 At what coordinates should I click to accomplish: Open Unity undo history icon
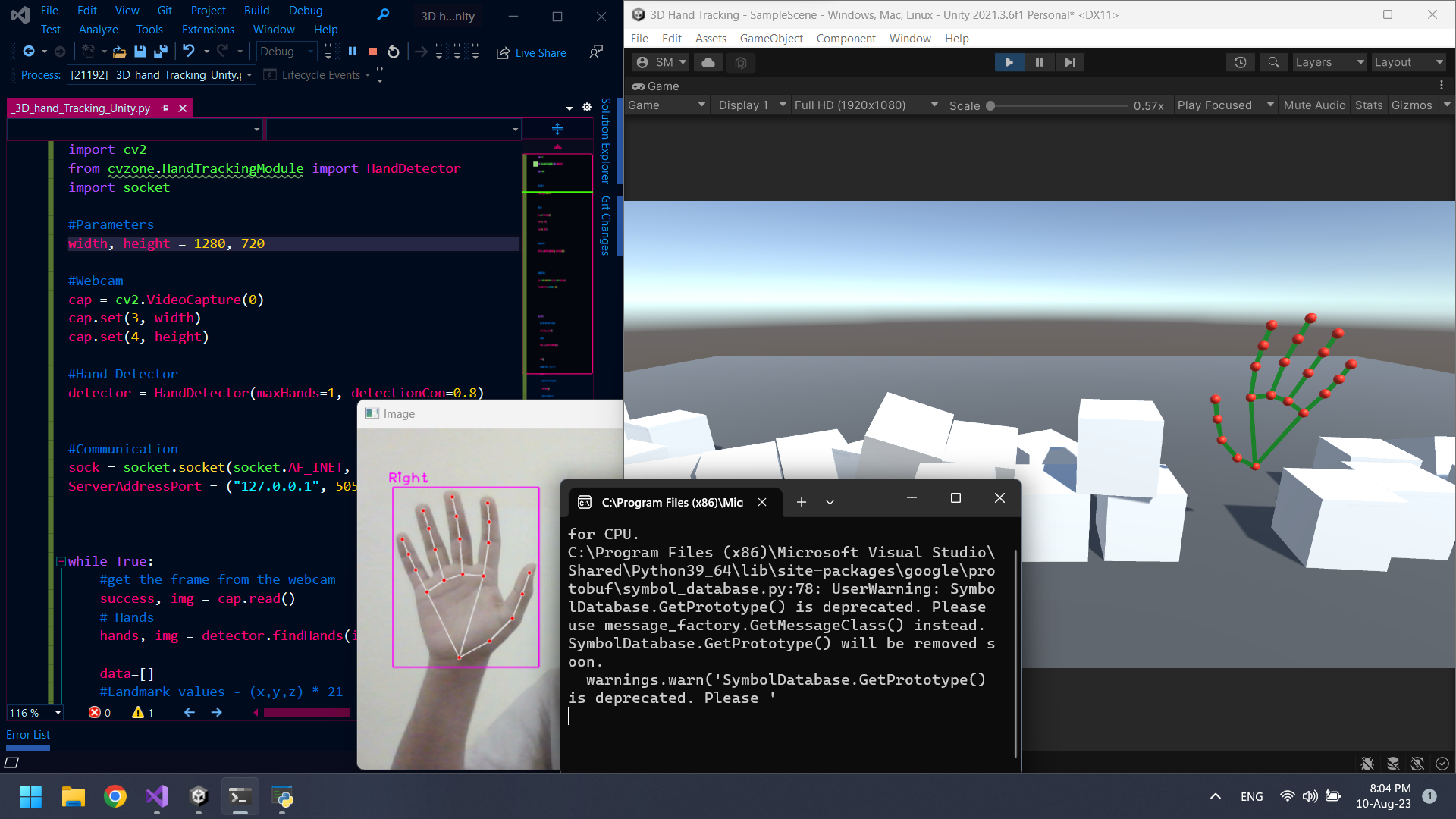pyautogui.click(x=1240, y=62)
